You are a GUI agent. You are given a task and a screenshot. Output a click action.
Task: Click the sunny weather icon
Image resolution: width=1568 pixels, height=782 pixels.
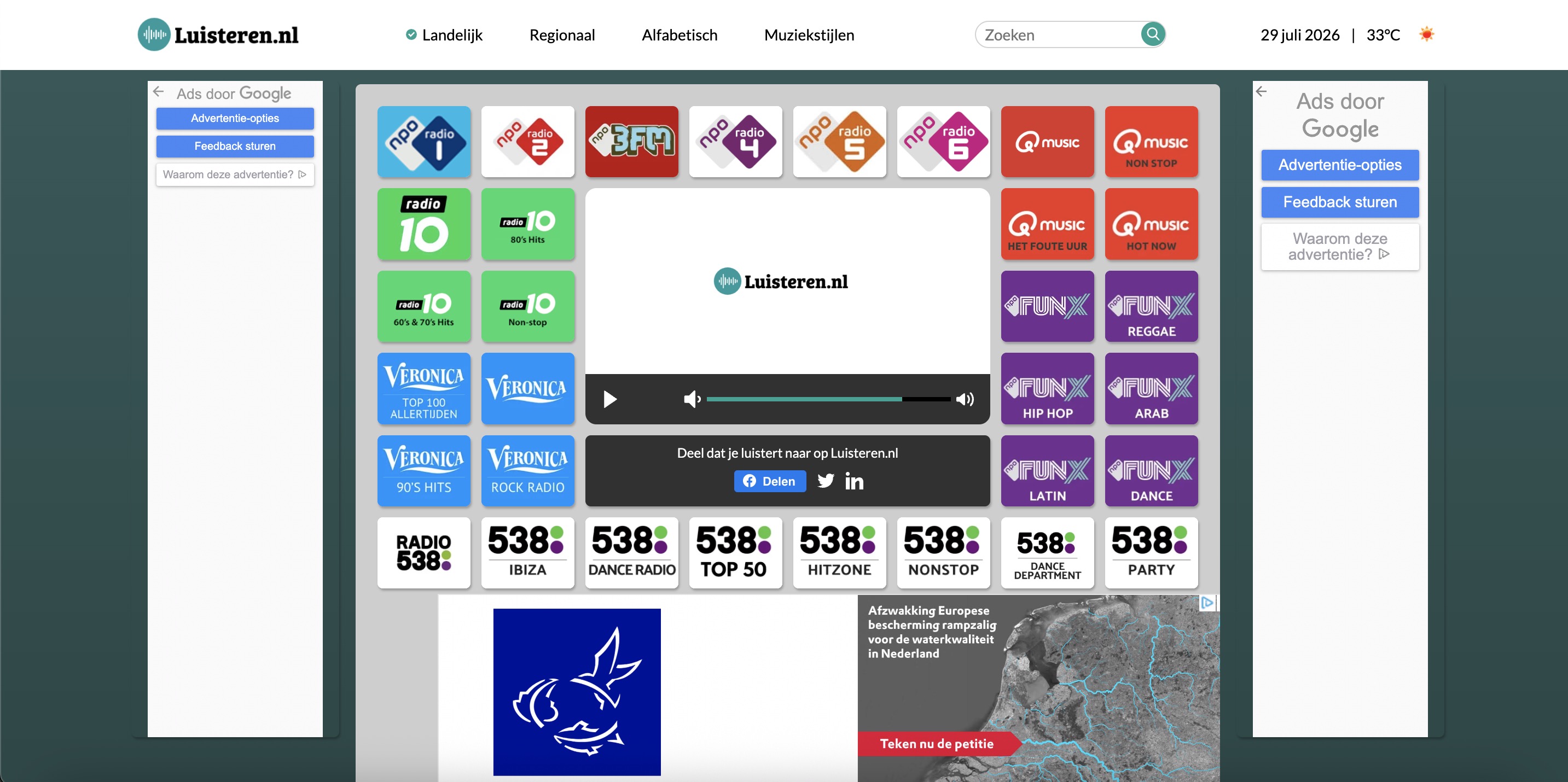[x=1426, y=34]
